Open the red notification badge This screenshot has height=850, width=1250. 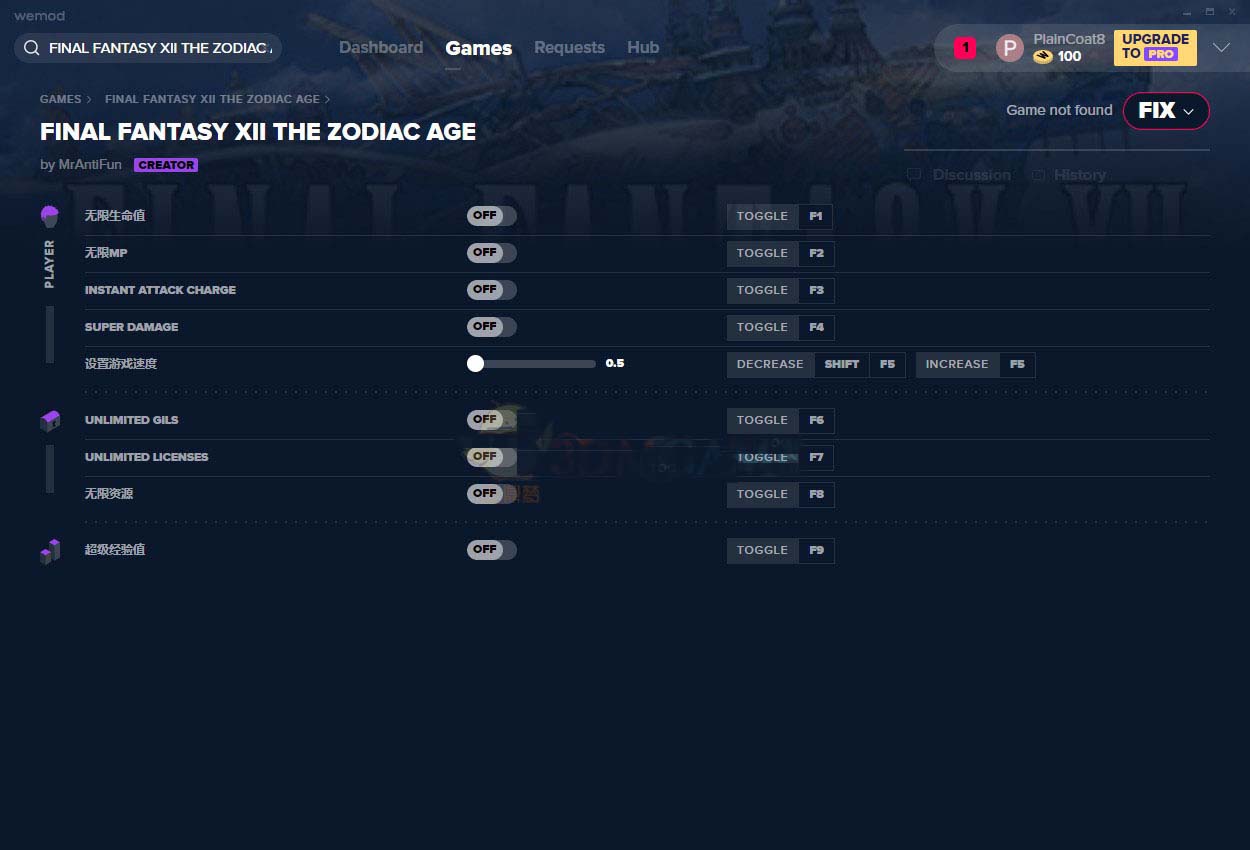[x=964, y=47]
